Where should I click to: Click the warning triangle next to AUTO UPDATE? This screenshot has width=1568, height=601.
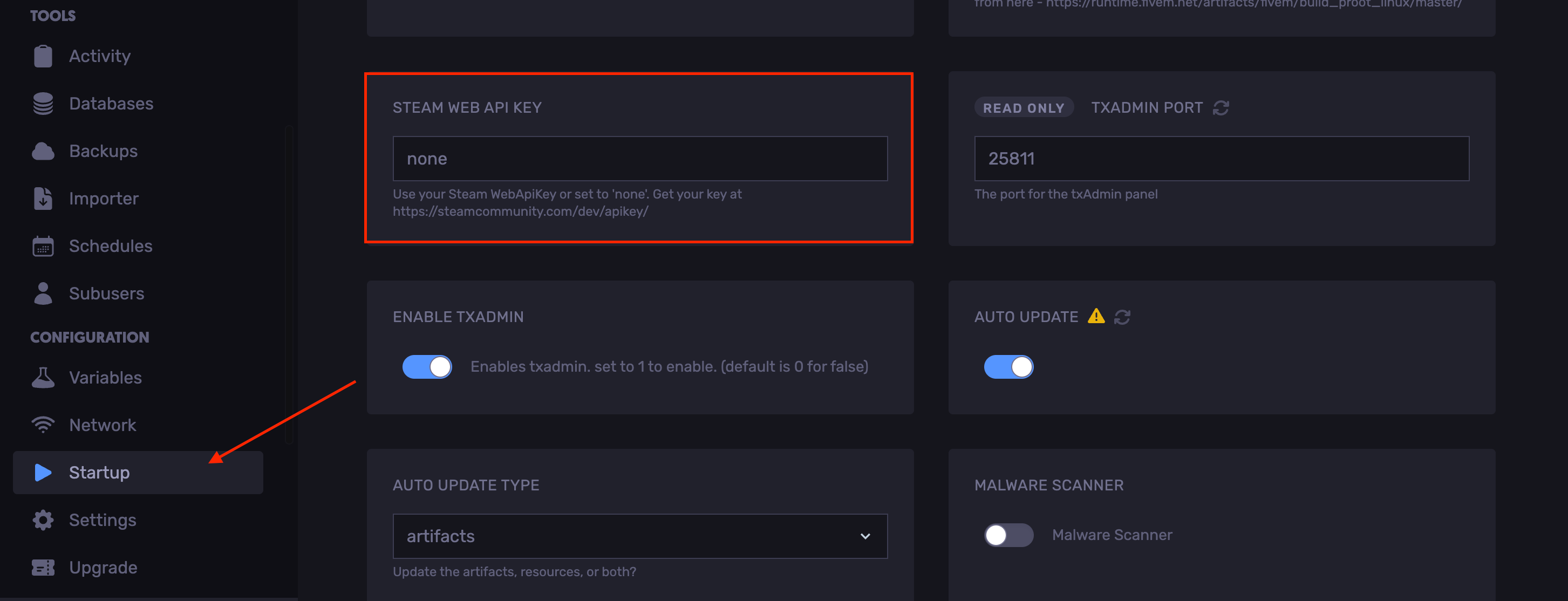click(1096, 317)
